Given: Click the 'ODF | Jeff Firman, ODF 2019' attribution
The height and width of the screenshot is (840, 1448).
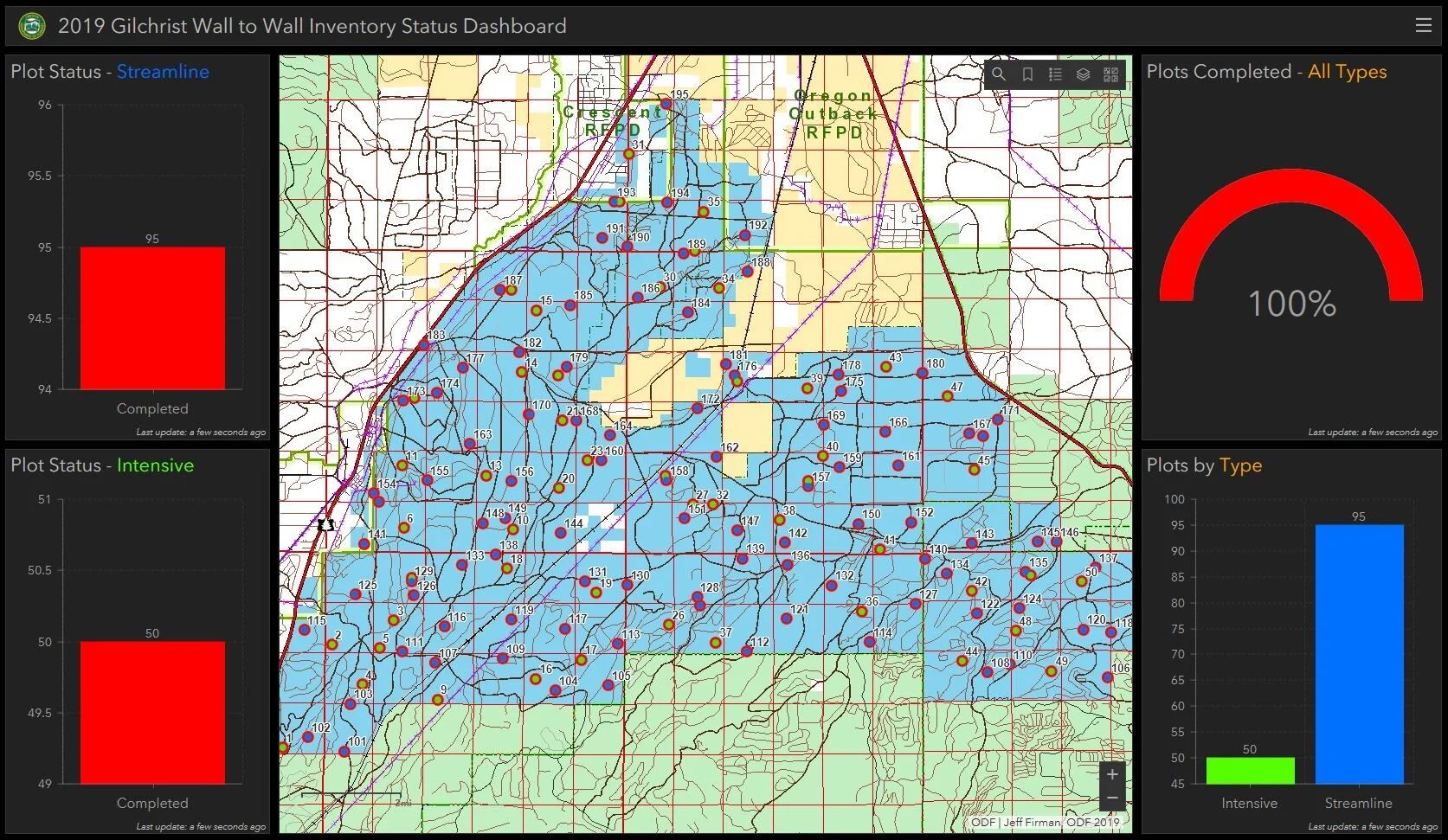Looking at the screenshot, I should (x=1046, y=822).
